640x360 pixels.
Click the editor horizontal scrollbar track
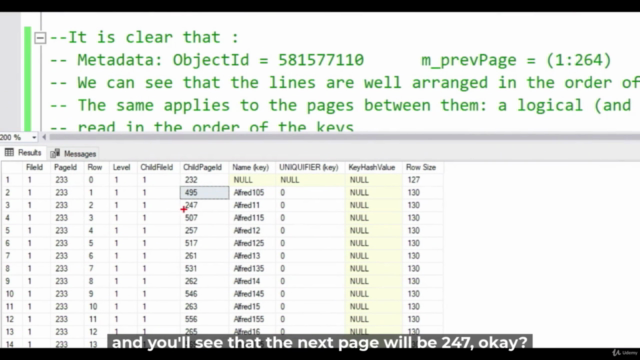[343, 137]
